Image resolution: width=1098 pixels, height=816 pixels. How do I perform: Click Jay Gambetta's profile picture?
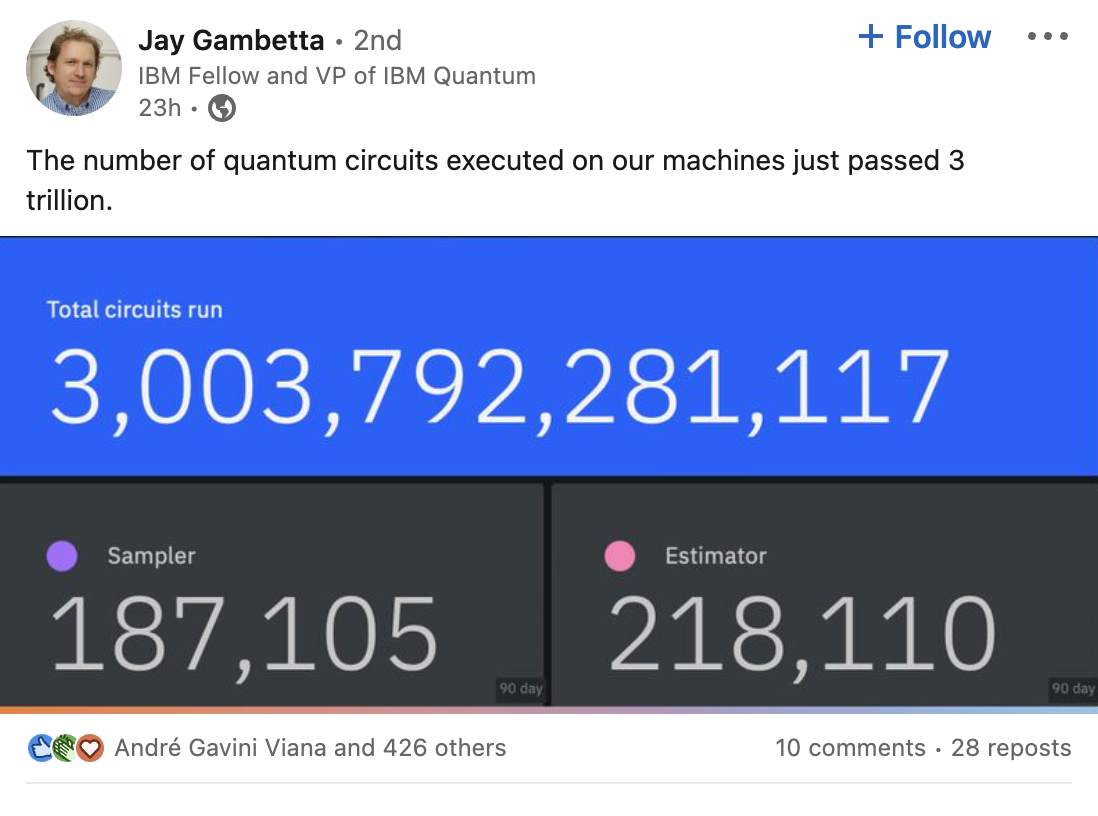[73, 67]
